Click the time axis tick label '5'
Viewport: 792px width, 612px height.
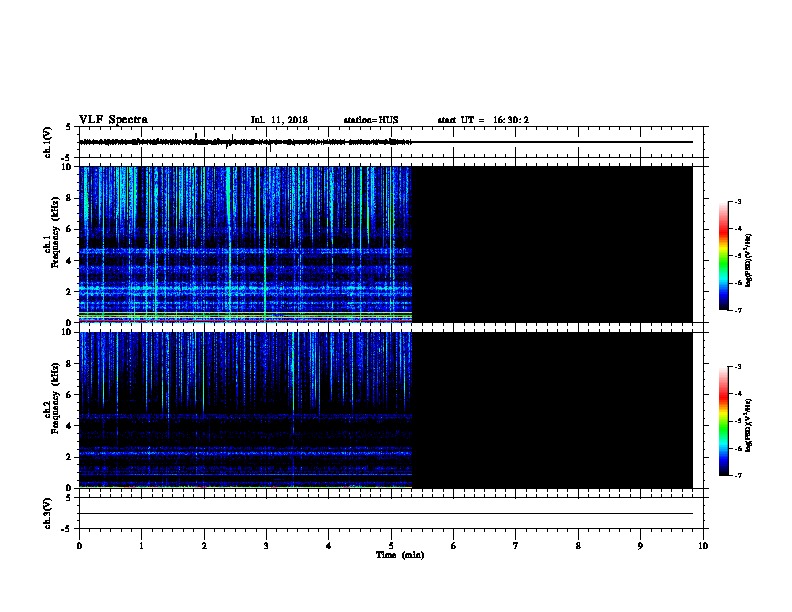tap(391, 546)
